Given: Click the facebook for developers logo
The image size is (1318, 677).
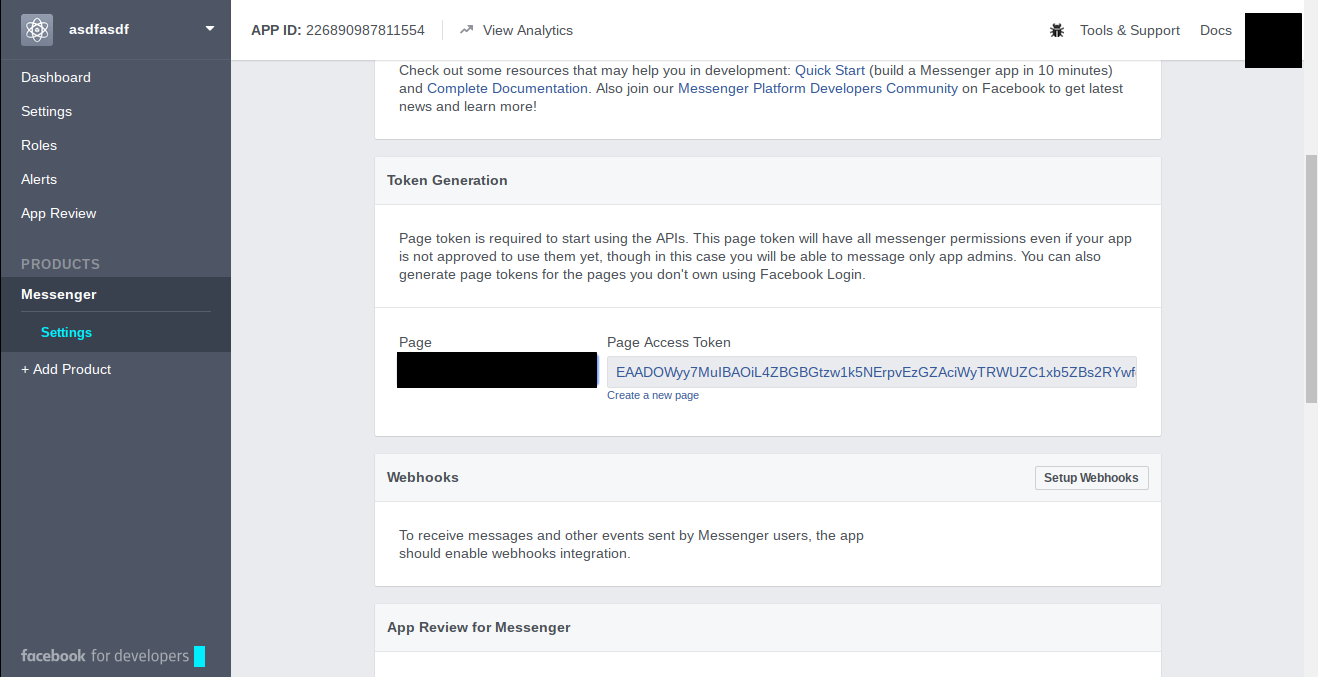Looking at the screenshot, I should [x=113, y=656].
